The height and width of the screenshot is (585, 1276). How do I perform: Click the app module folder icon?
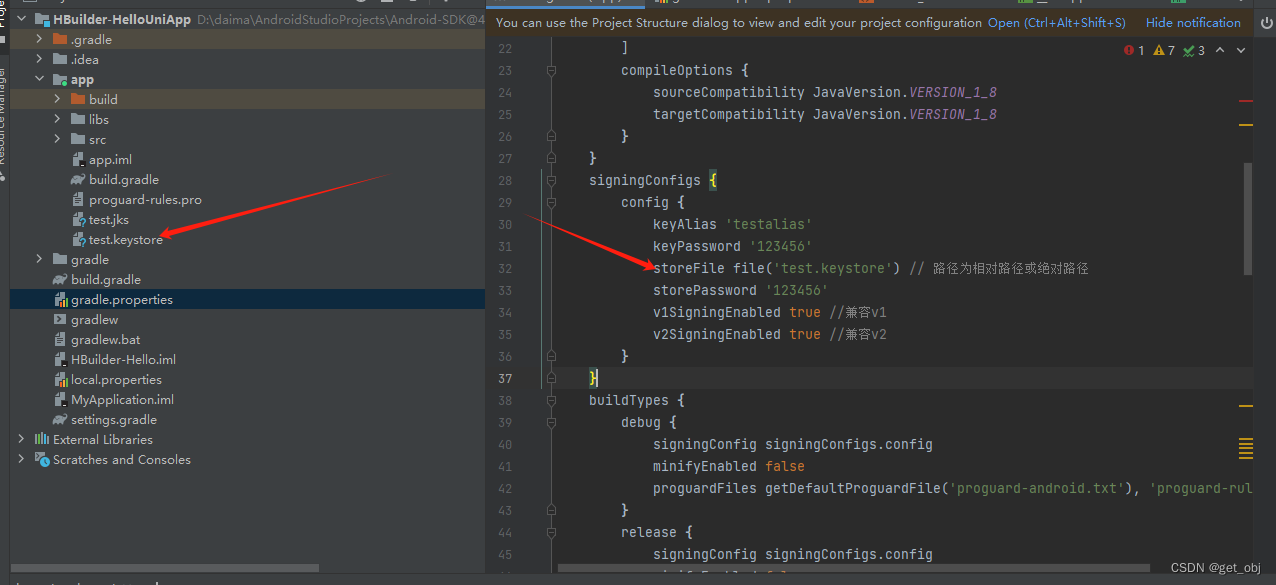60,80
